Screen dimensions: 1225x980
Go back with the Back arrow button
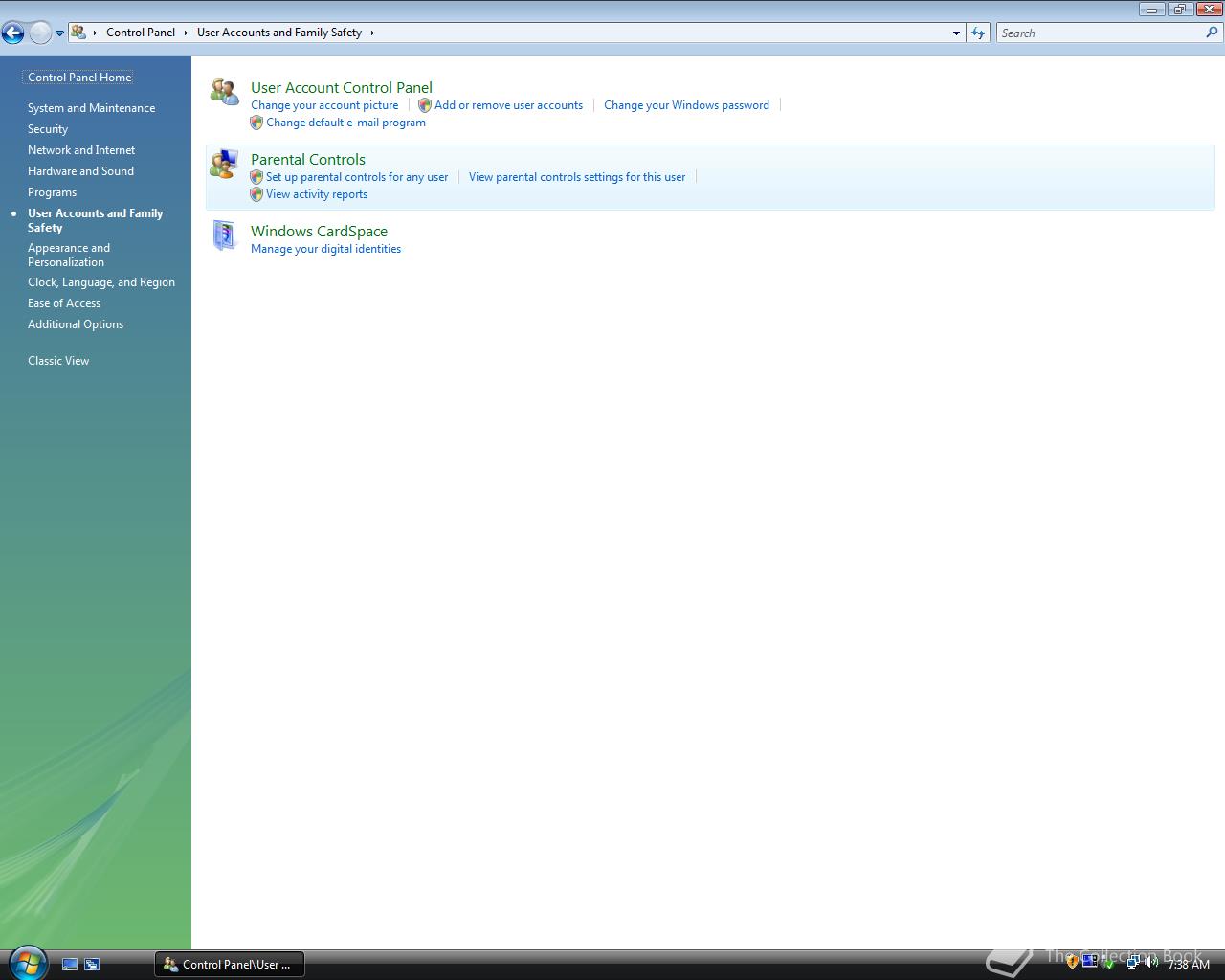(12, 33)
